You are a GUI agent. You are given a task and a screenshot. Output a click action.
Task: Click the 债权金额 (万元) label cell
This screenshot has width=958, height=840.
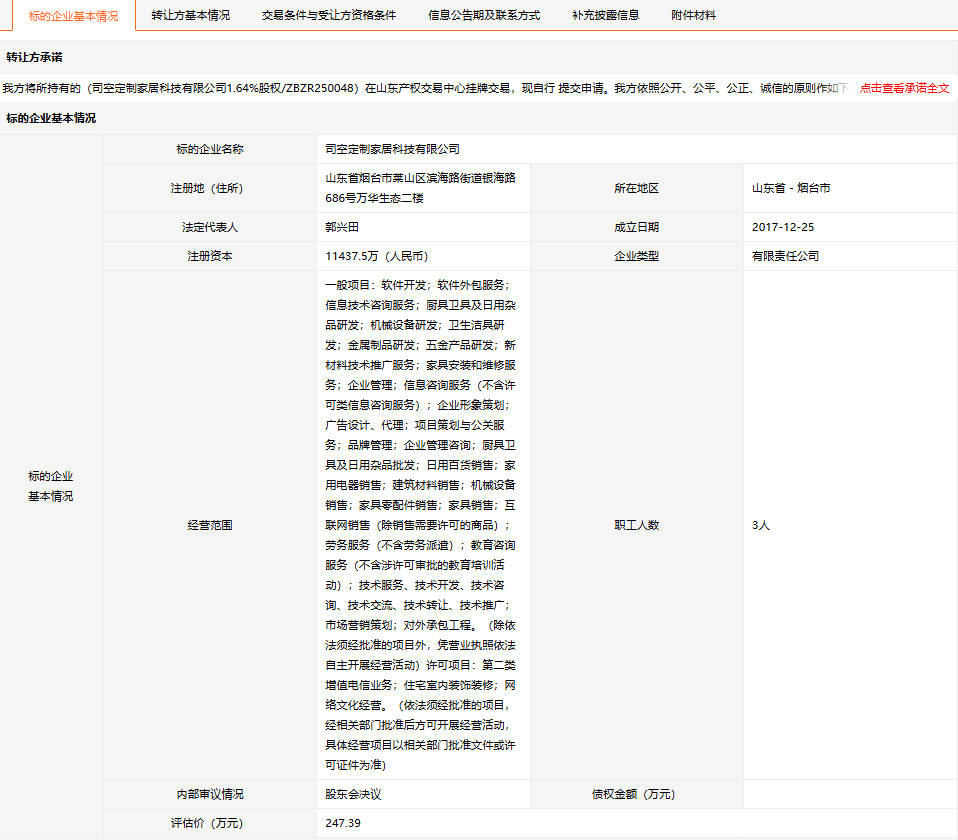coord(636,794)
